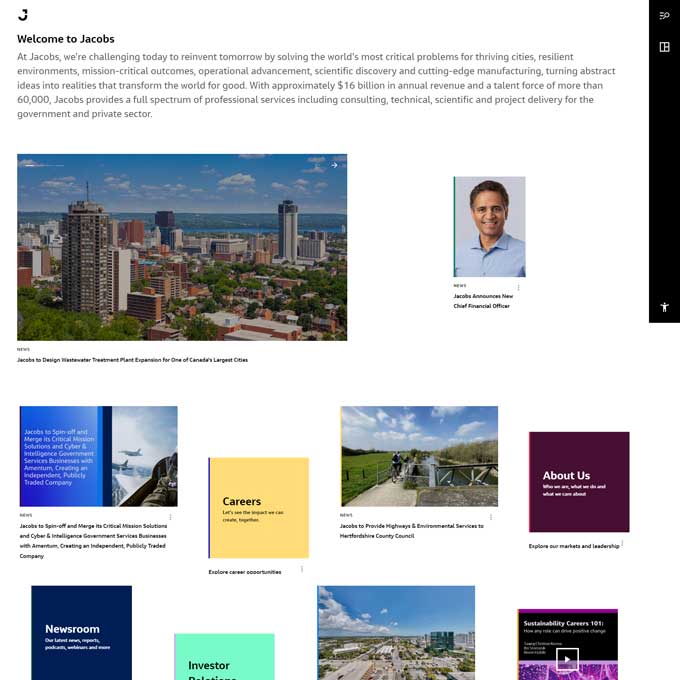Advance the hero carousel with the arrow

tap(334, 165)
